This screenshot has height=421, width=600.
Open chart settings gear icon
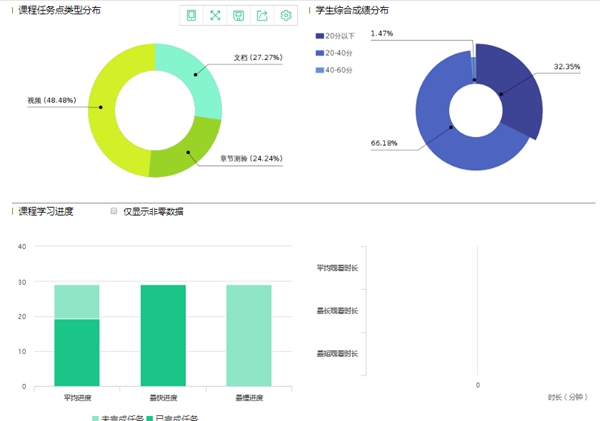click(286, 15)
